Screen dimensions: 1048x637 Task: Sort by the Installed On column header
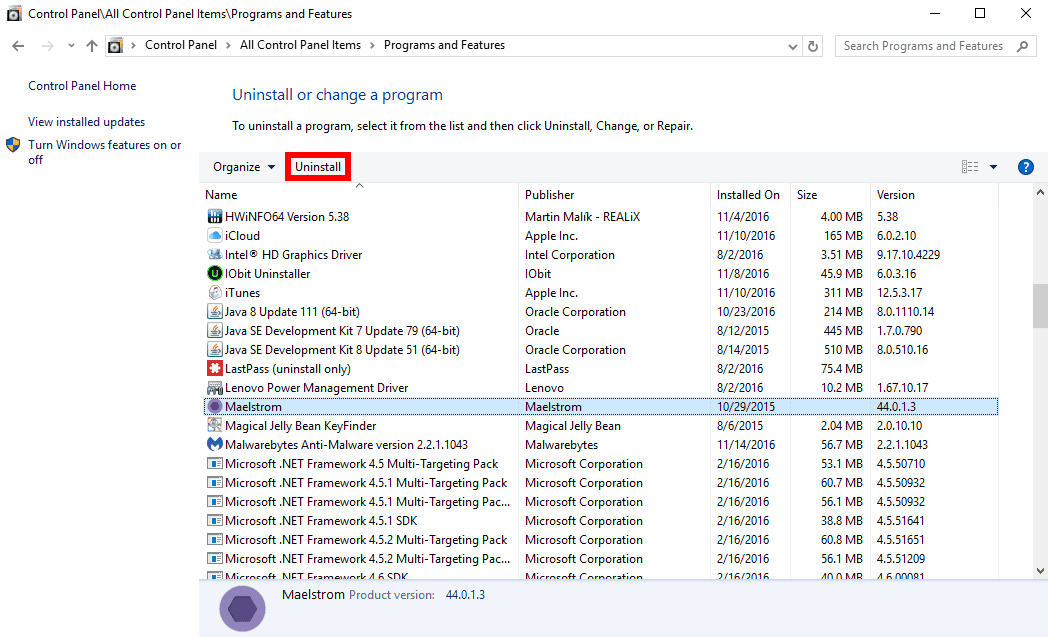click(x=750, y=195)
